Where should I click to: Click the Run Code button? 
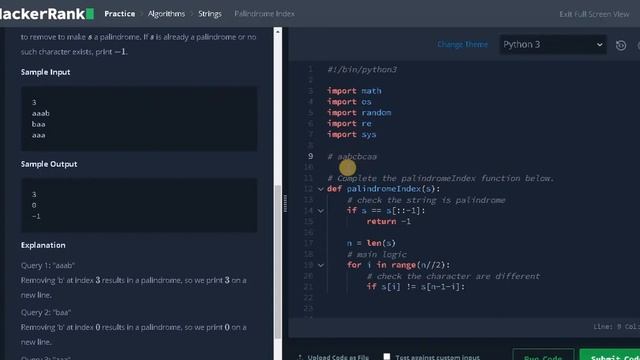click(543, 355)
